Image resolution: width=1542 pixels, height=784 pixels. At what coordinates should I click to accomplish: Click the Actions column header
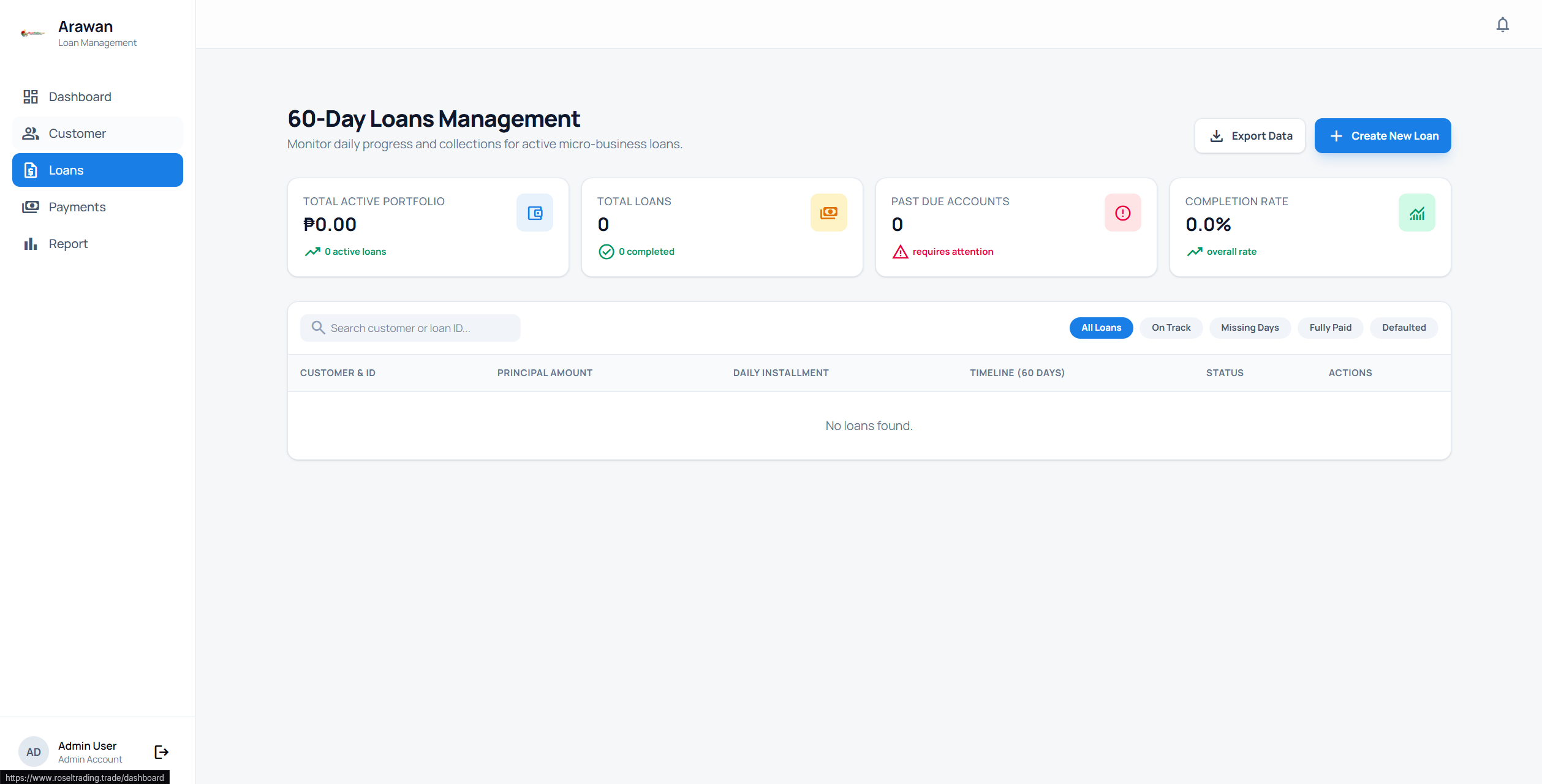pyautogui.click(x=1350, y=373)
